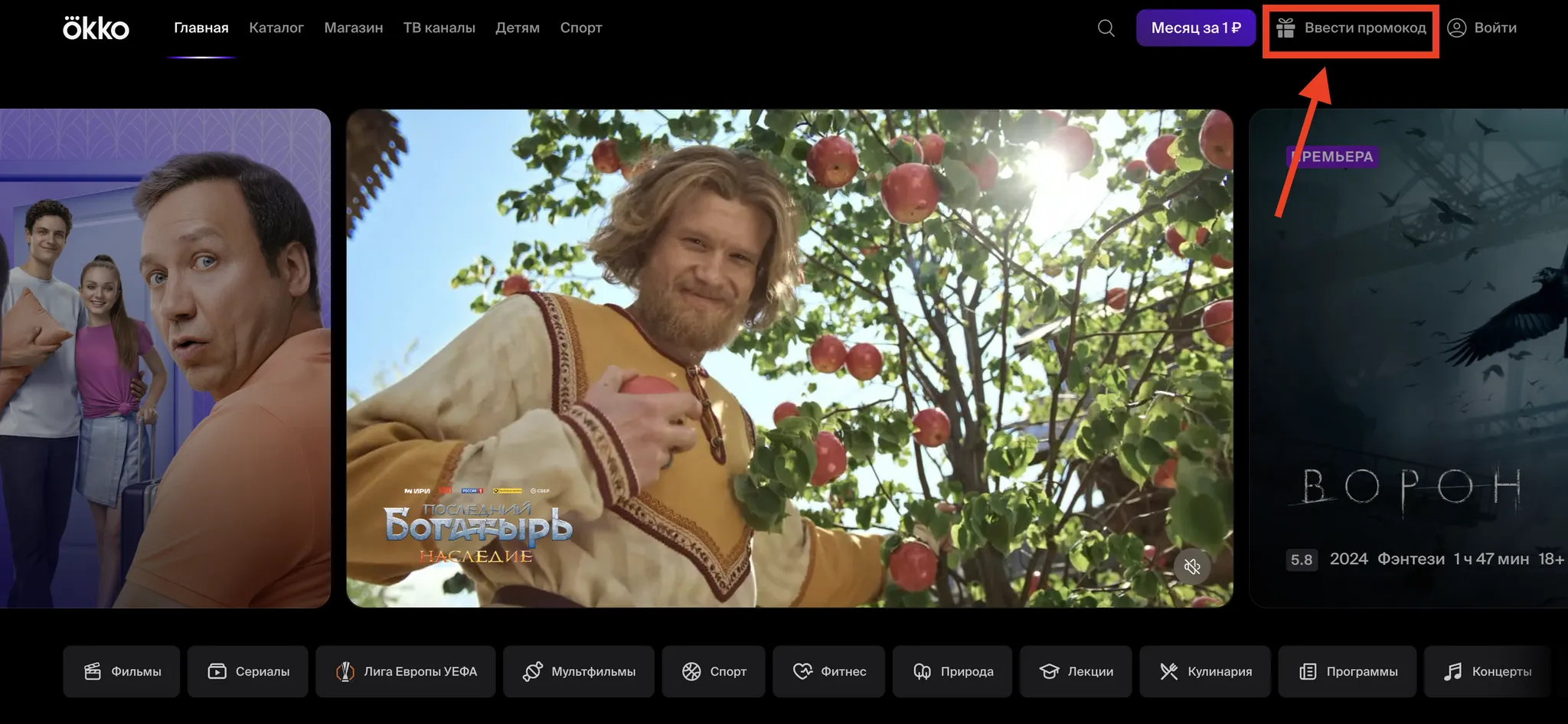Open the left banner with the family
Image resolution: width=1568 pixels, height=724 pixels.
[165, 358]
